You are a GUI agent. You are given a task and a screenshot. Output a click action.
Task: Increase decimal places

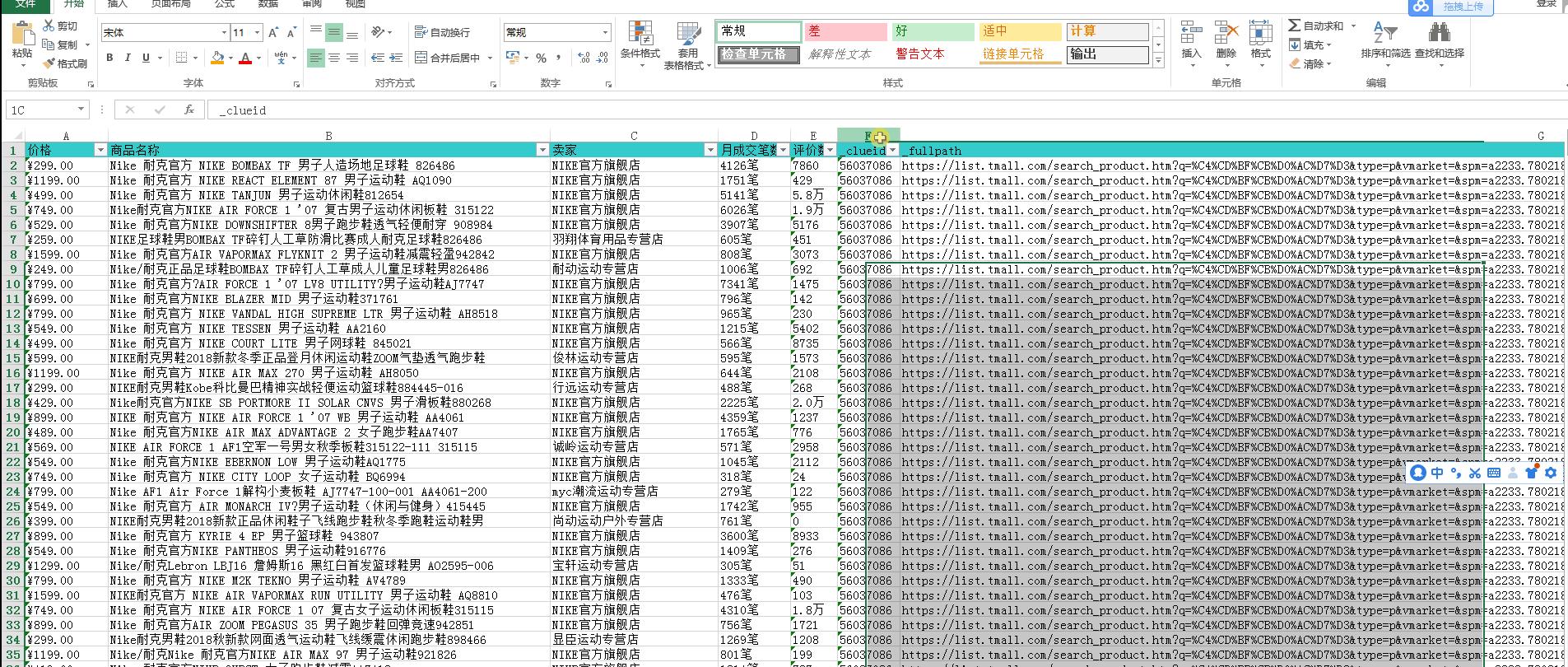tap(584, 58)
